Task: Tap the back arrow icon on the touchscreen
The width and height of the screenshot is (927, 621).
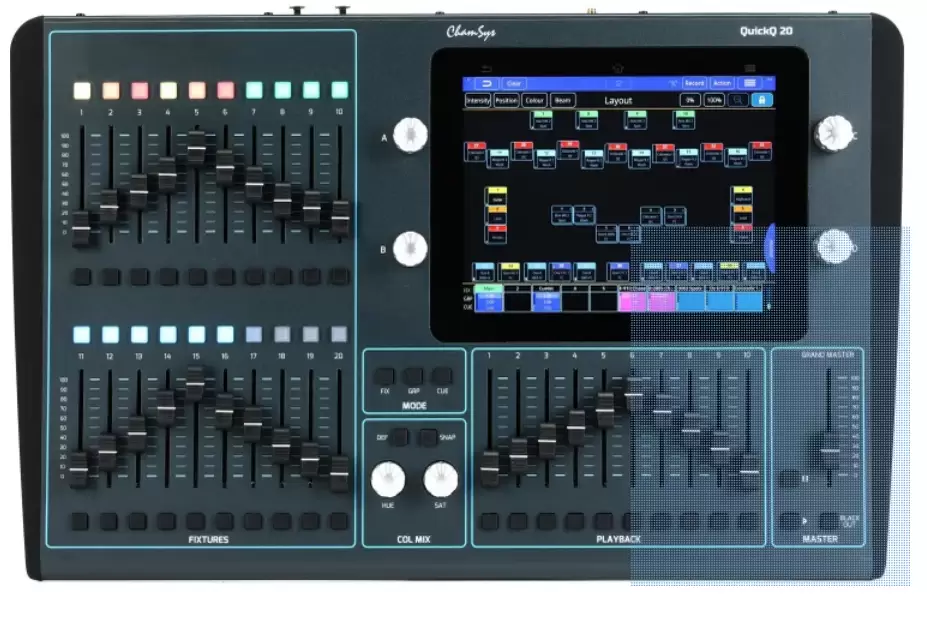Action: click(488, 83)
